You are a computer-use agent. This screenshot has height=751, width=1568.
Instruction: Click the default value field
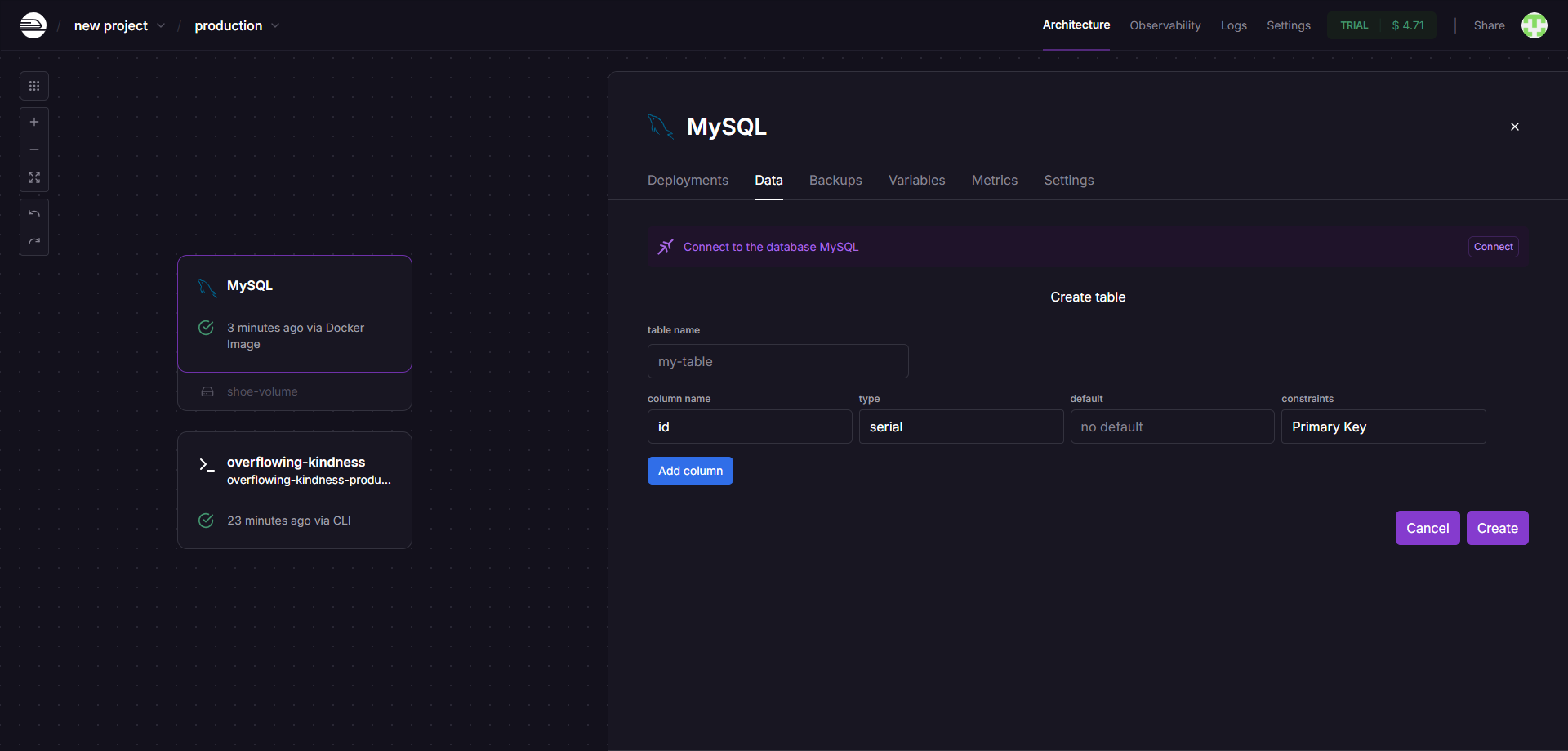click(x=1172, y=427)
